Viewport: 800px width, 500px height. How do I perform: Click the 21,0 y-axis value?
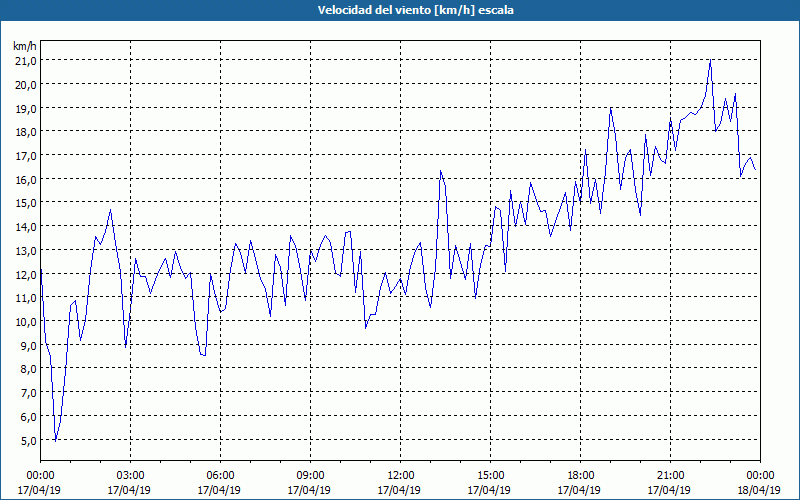[27, 61]
